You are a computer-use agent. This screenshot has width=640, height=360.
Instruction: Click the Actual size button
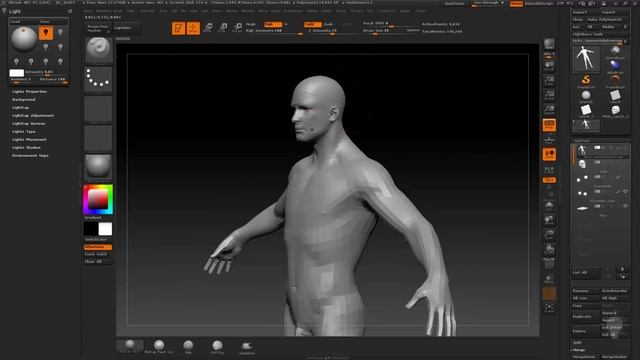pyautogui.click(x=549, y=96)
